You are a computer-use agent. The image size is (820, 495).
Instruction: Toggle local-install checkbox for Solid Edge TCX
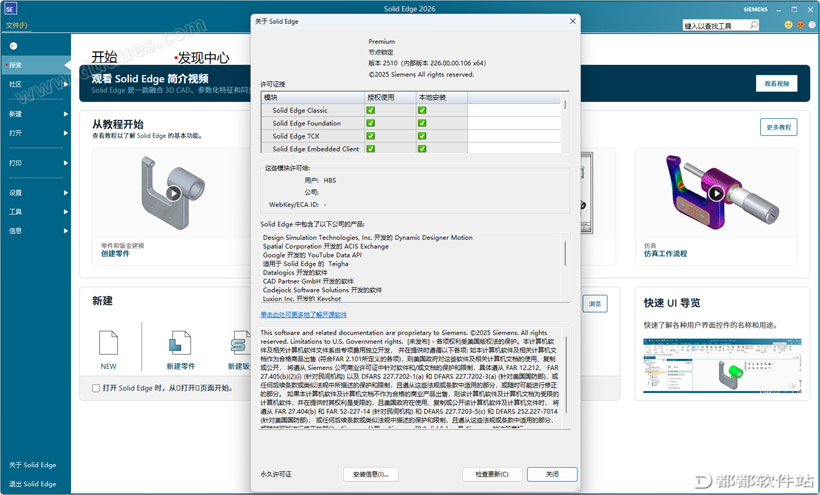pyautogui.click(x=422, y=136)
